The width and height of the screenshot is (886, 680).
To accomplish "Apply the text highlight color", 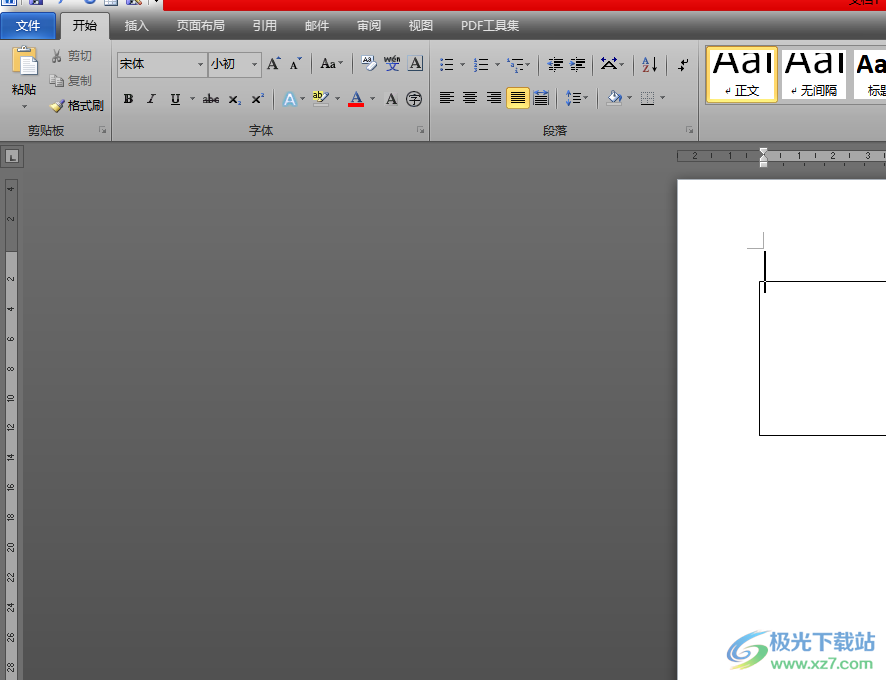I will click(320, 99).
